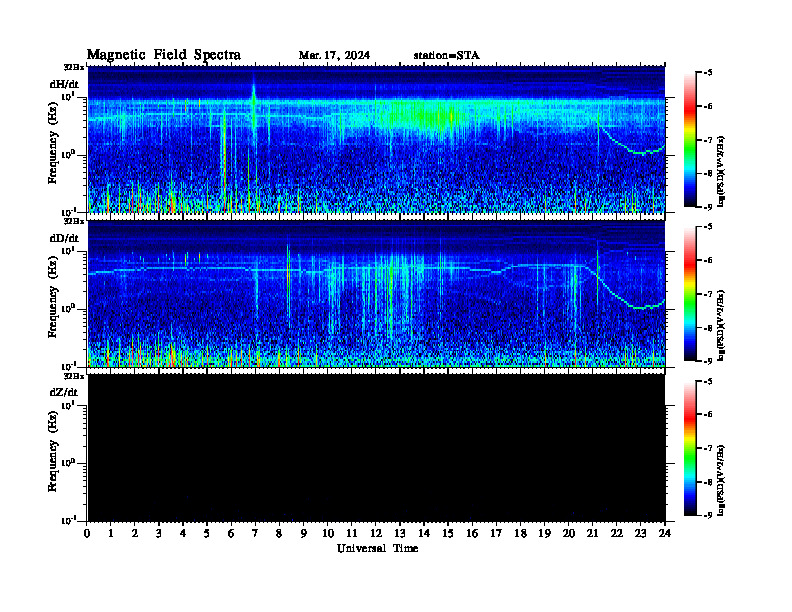Image resolution: width=792 pixels, height=612 pixels.
Task: Click the dH/dt panel label
Action: [x=64, y=84]
